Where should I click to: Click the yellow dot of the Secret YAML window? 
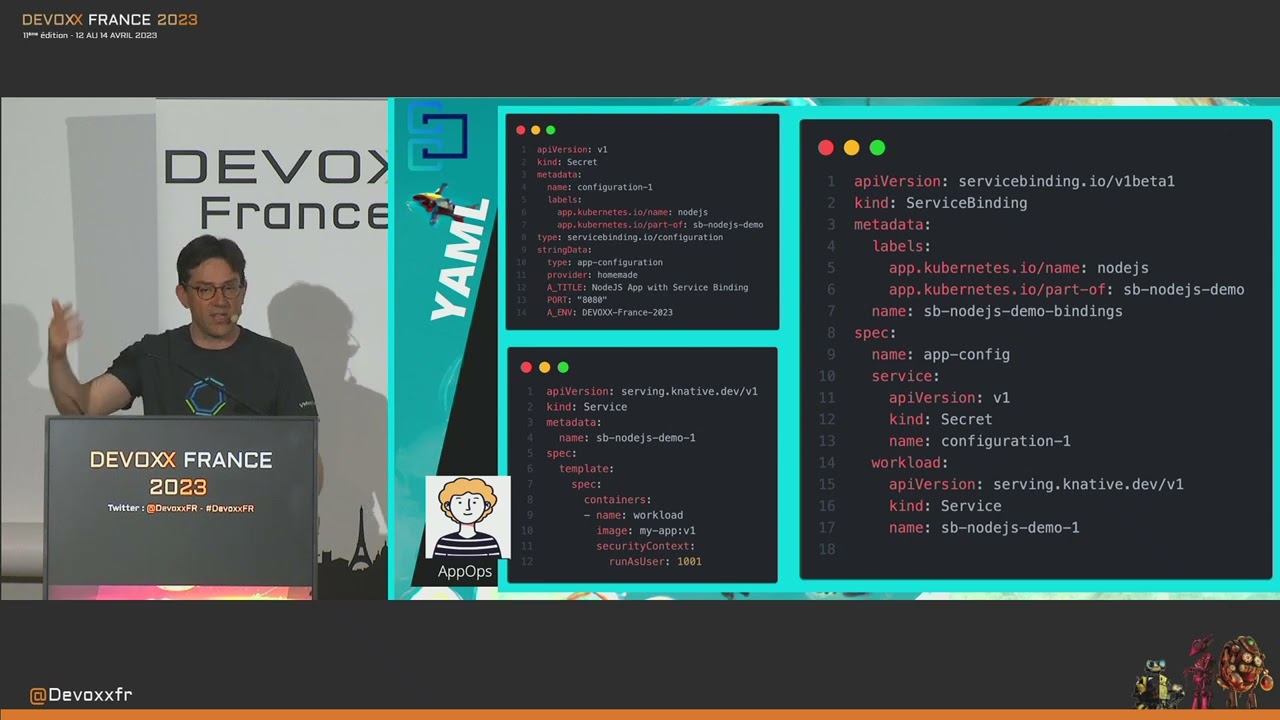[536, 130]
